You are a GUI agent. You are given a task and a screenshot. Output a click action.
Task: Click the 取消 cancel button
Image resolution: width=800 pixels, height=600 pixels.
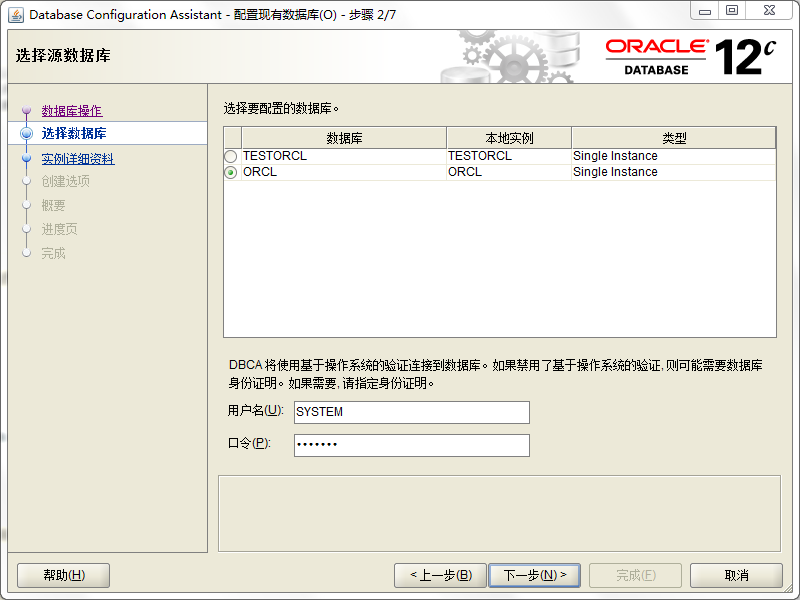point(736,576)
